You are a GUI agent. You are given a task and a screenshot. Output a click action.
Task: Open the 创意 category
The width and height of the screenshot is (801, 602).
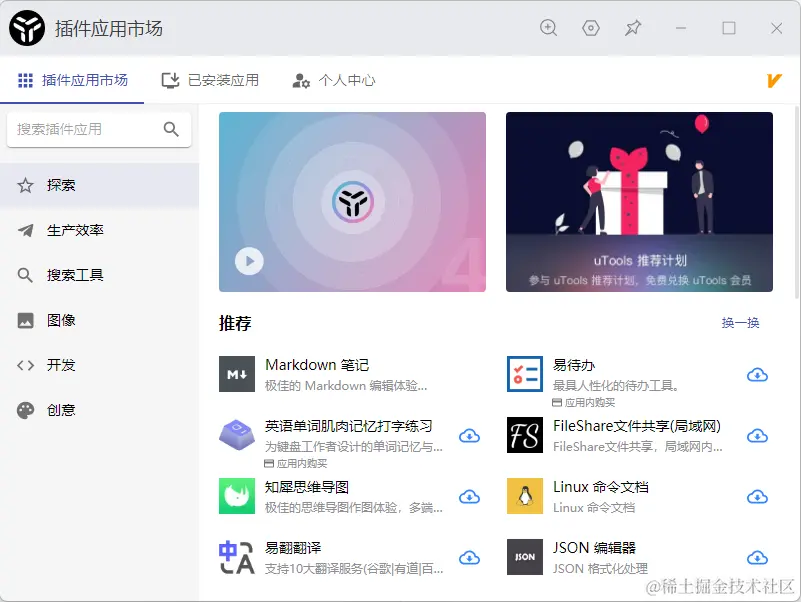100,410
